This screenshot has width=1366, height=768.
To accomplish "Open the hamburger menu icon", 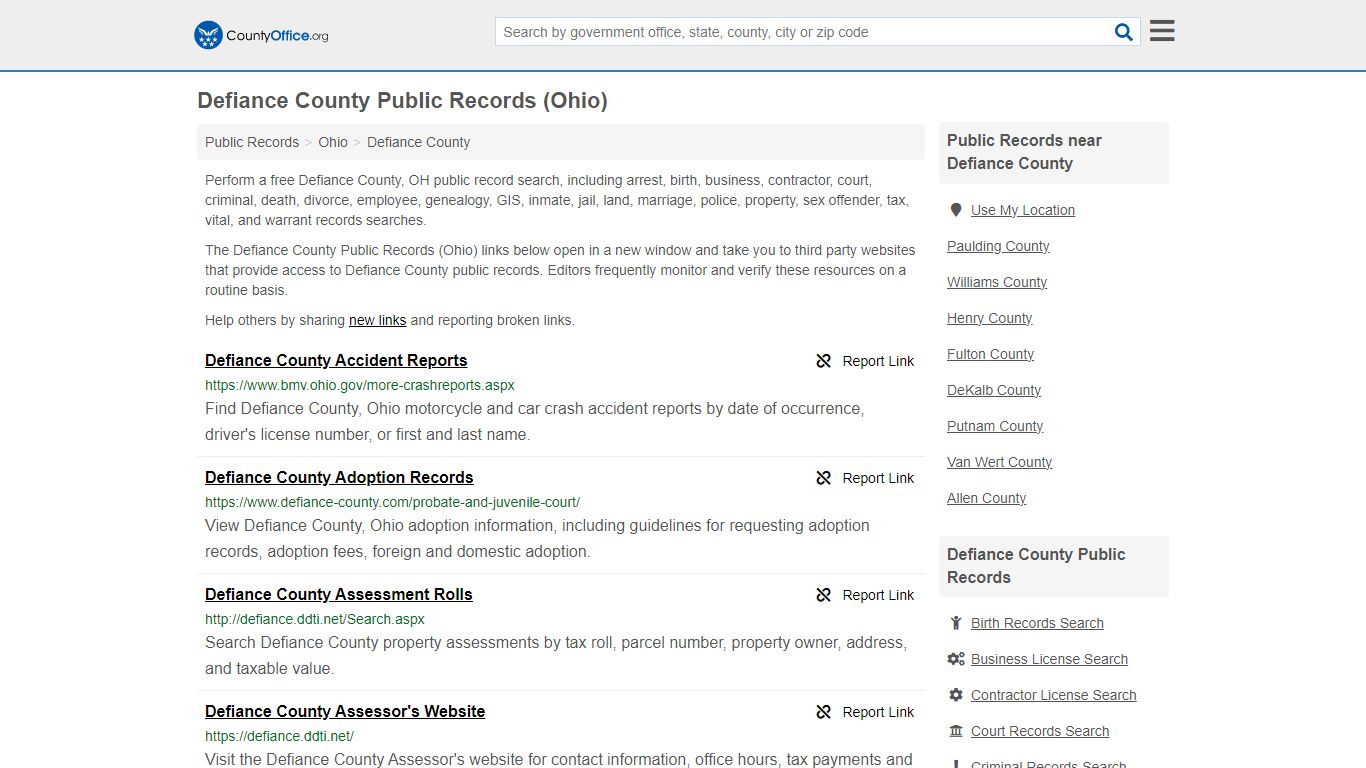I will [x=1162, y=31].
